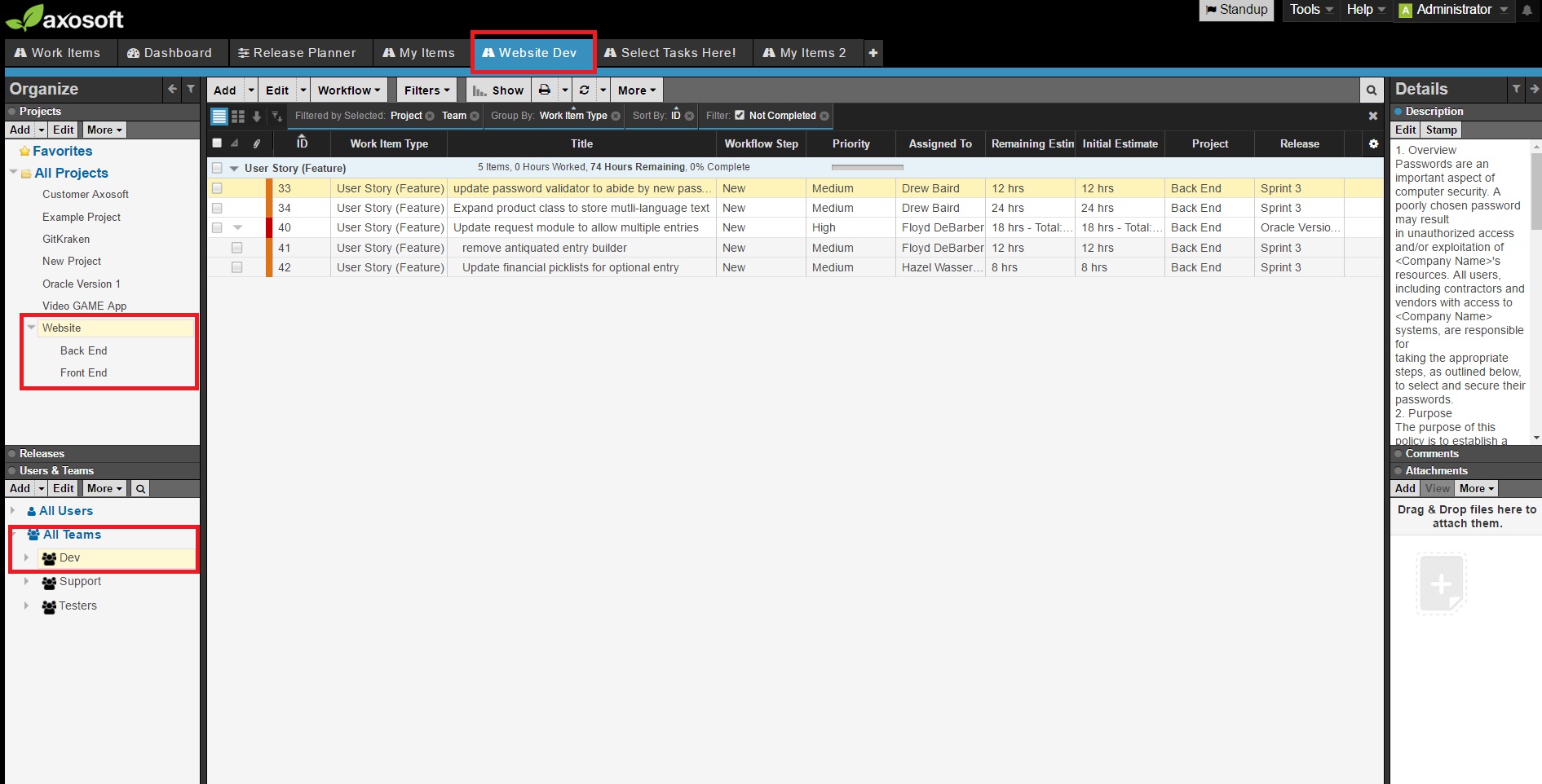
Task: Check the User Story (Feature) group checkbox
Action: [x=217, y=168]
